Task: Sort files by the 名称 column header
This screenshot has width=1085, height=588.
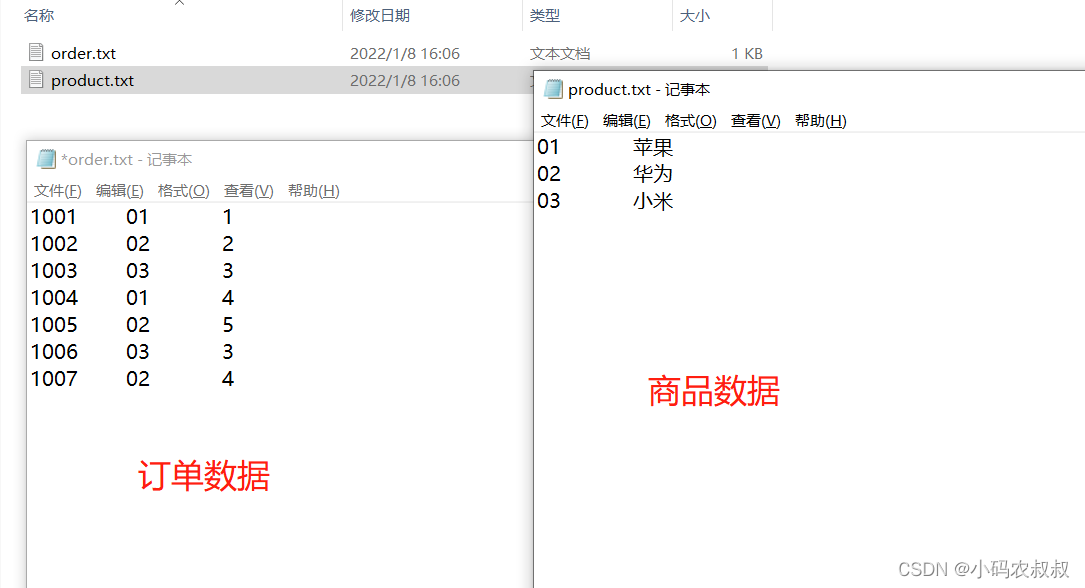Action: click(38, 16)
